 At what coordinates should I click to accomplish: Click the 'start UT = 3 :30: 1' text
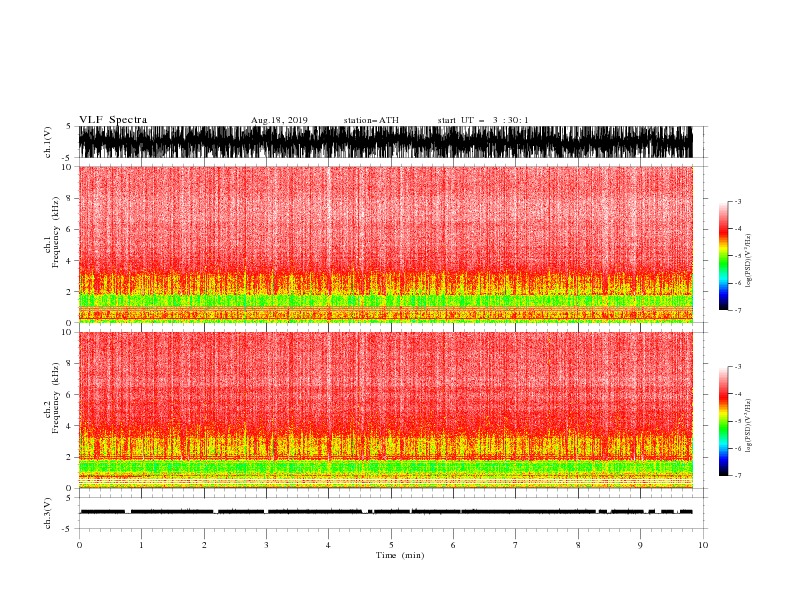[x=483, y=120]
